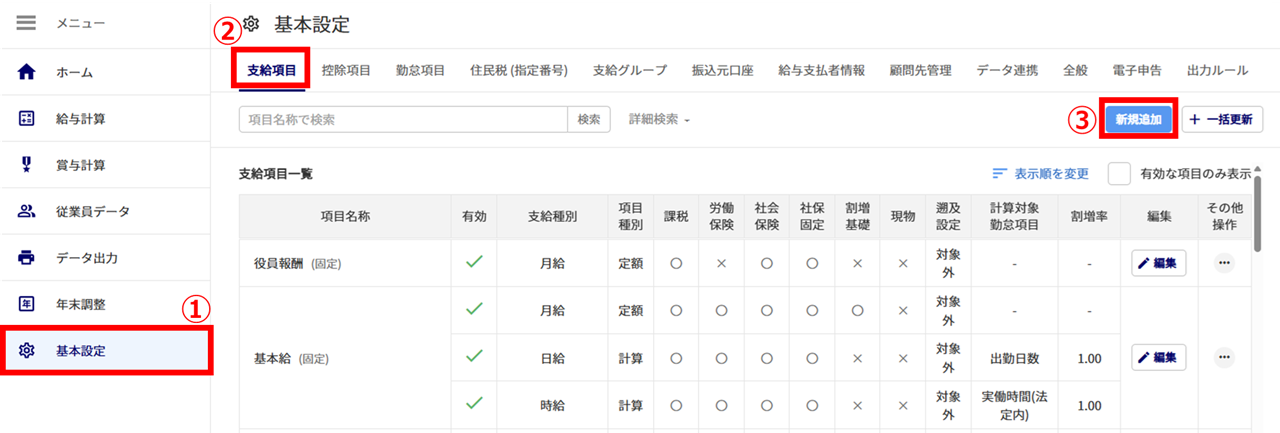This screenshot has height=433, width=1280.
Task: Open the Home icon in sidebar
Action: tap(27, 72)
